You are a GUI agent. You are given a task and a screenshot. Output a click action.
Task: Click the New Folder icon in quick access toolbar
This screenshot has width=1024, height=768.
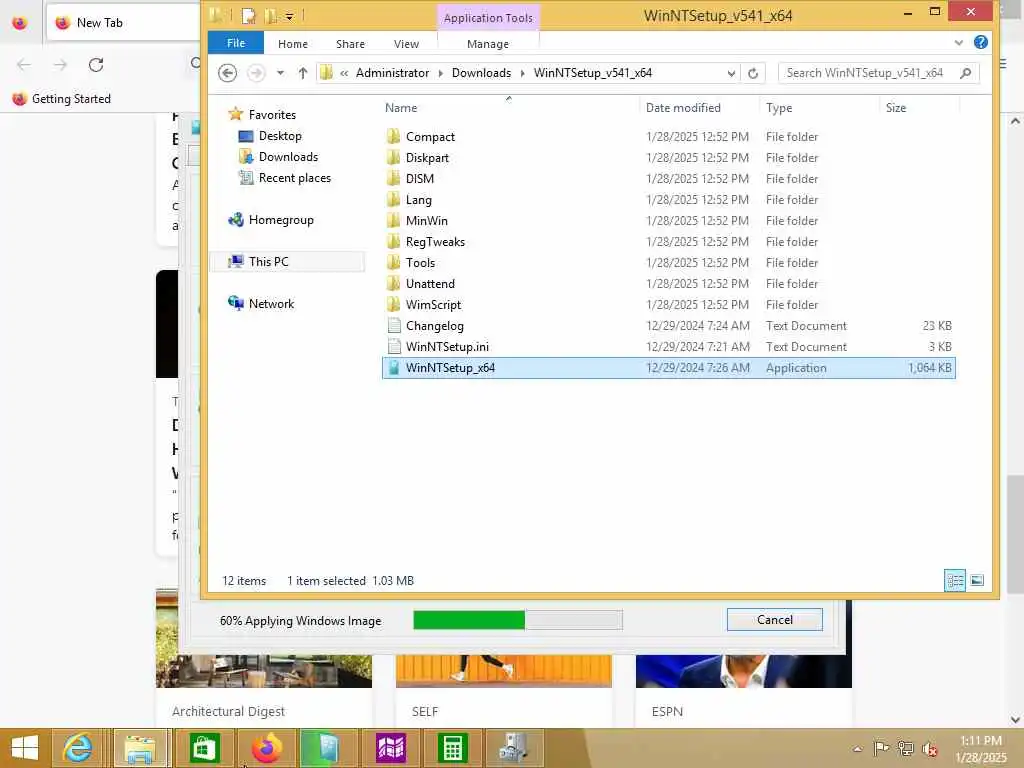point(270,15)
